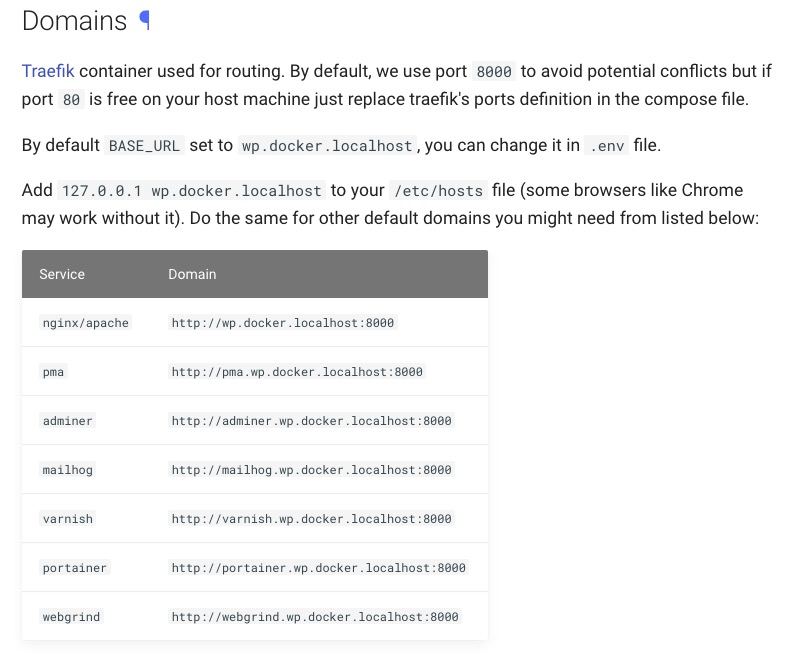Screen dimensions: 805x660
Task: Click the 8000 port inline code
Action: click(x=494, y=71)
